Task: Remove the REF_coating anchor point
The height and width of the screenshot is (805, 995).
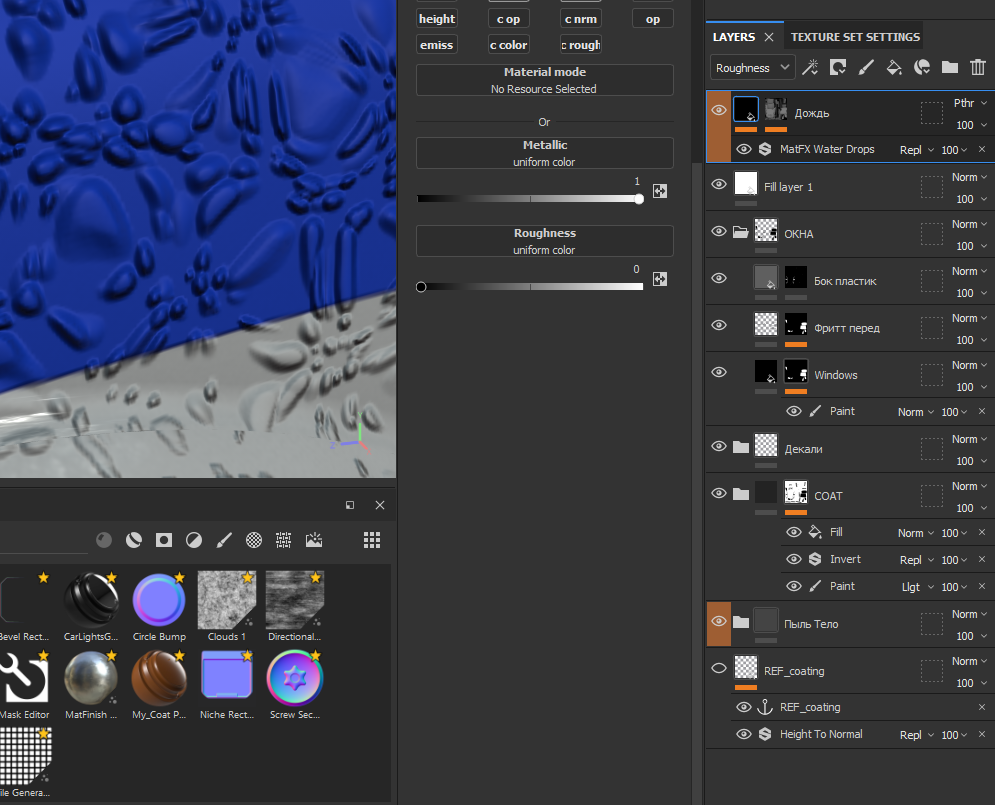Action: pos(982,707)
